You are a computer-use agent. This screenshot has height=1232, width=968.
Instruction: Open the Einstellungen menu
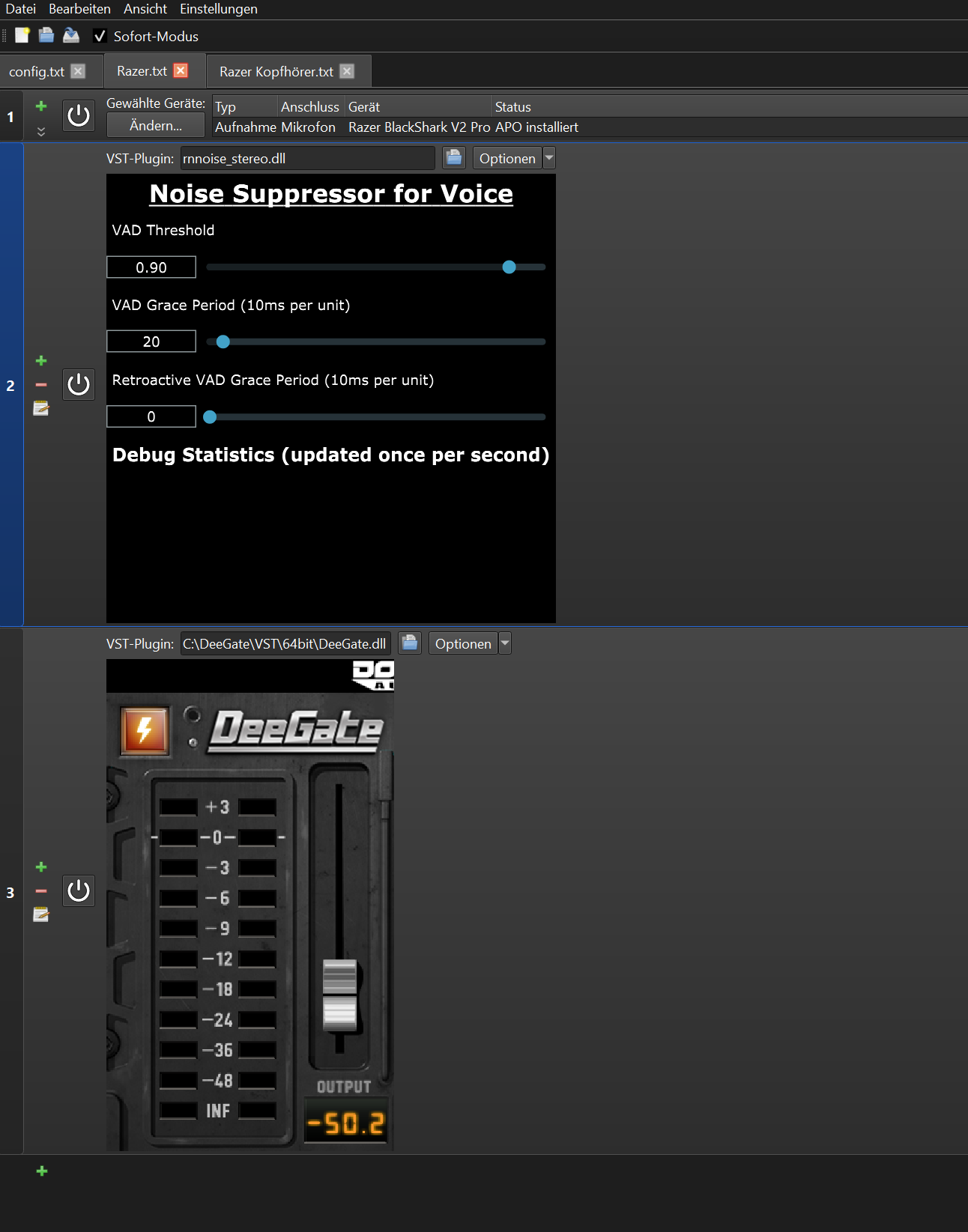click(x=218, y=9)
